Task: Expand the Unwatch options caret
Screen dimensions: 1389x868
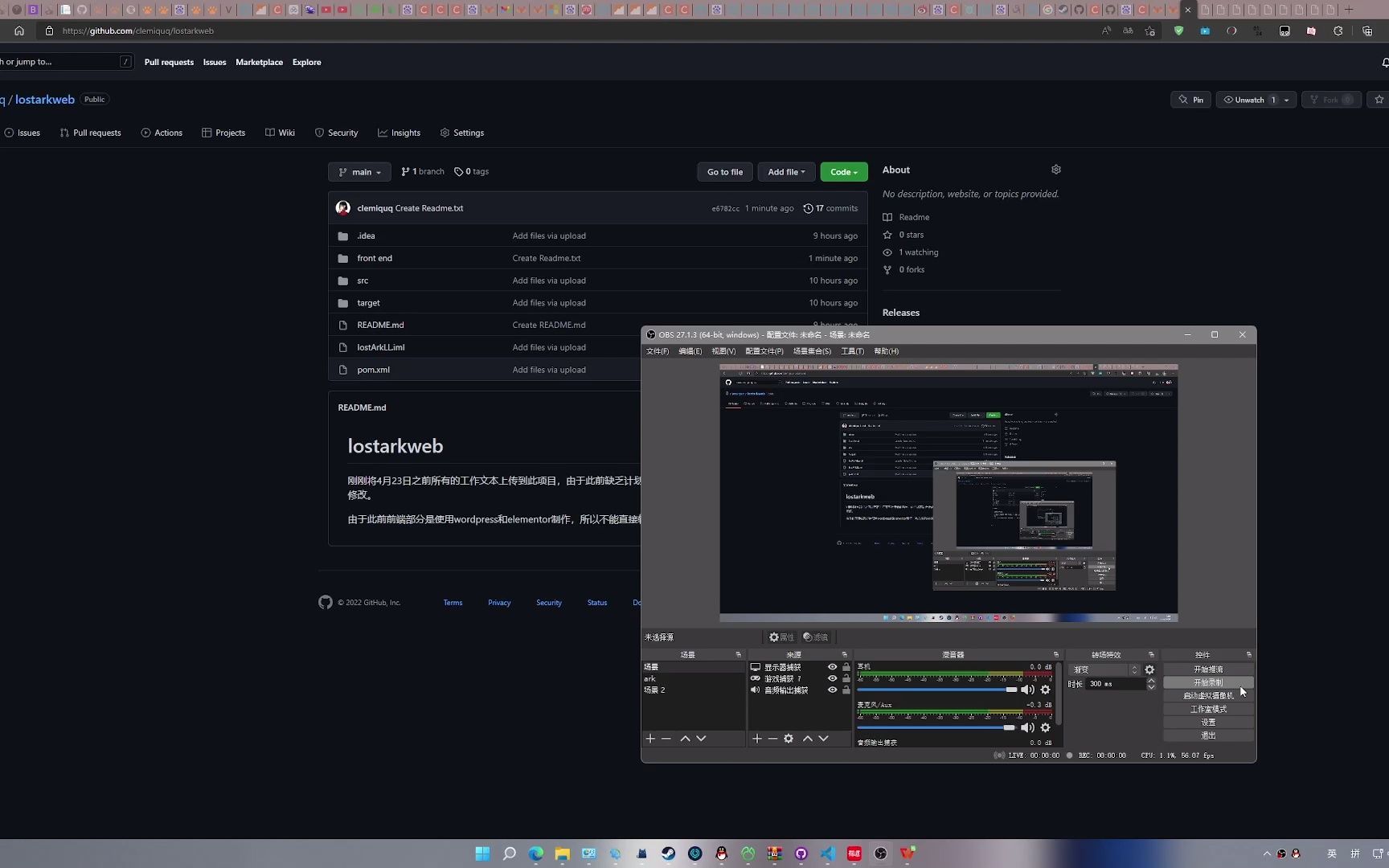Action: click(1287, 100)
